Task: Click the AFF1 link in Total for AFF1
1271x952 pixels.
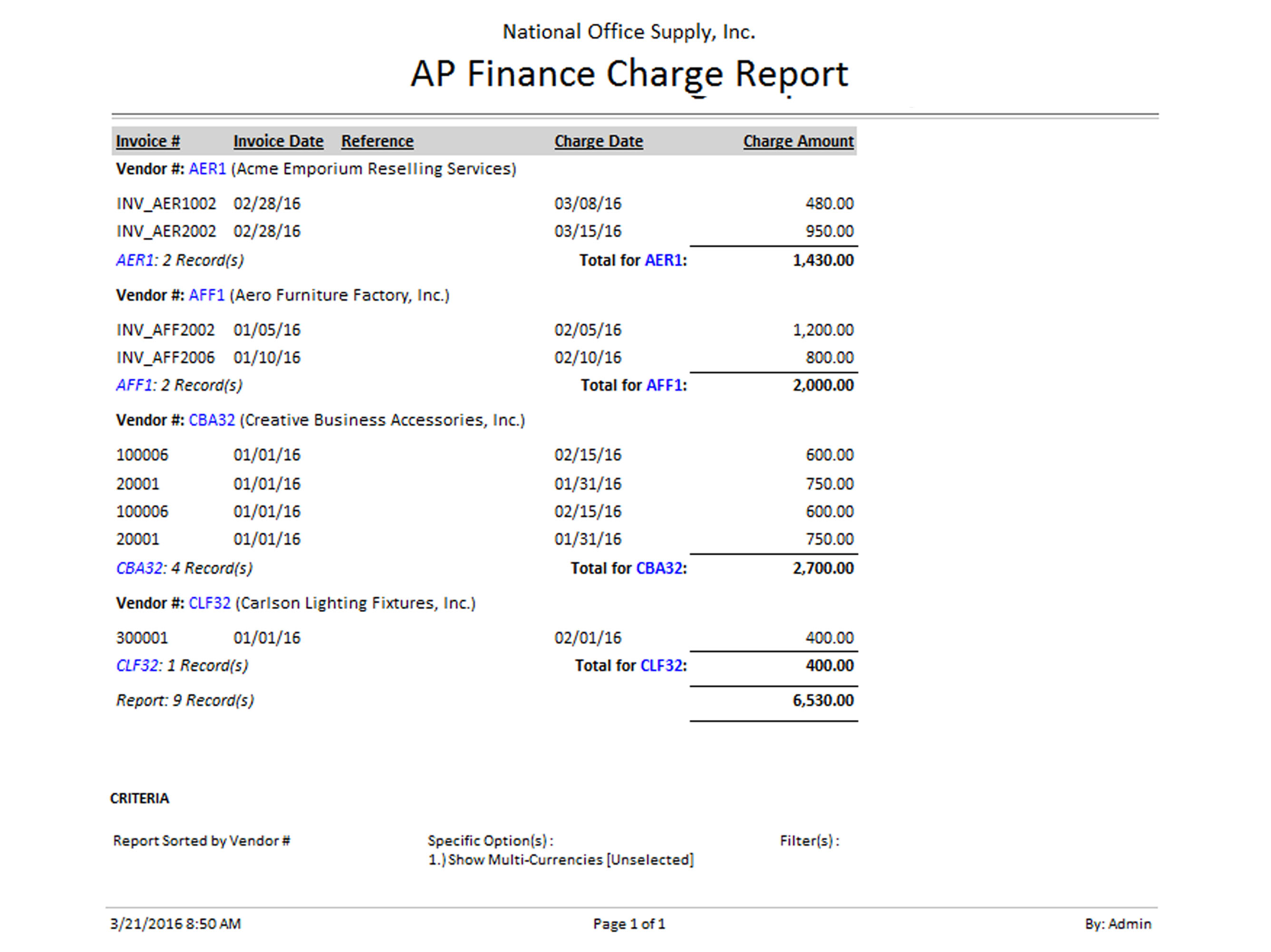Action: 664,386
